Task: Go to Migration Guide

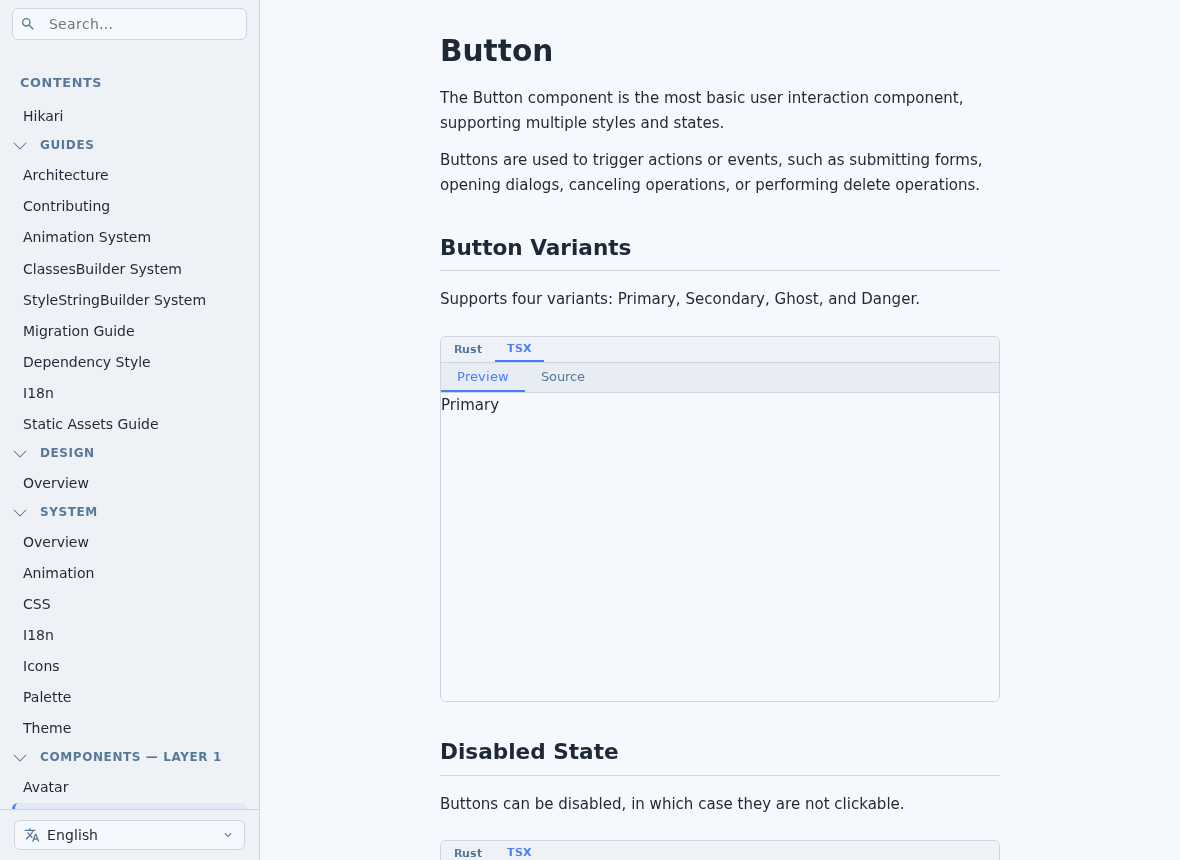Action: pos(78,331)
